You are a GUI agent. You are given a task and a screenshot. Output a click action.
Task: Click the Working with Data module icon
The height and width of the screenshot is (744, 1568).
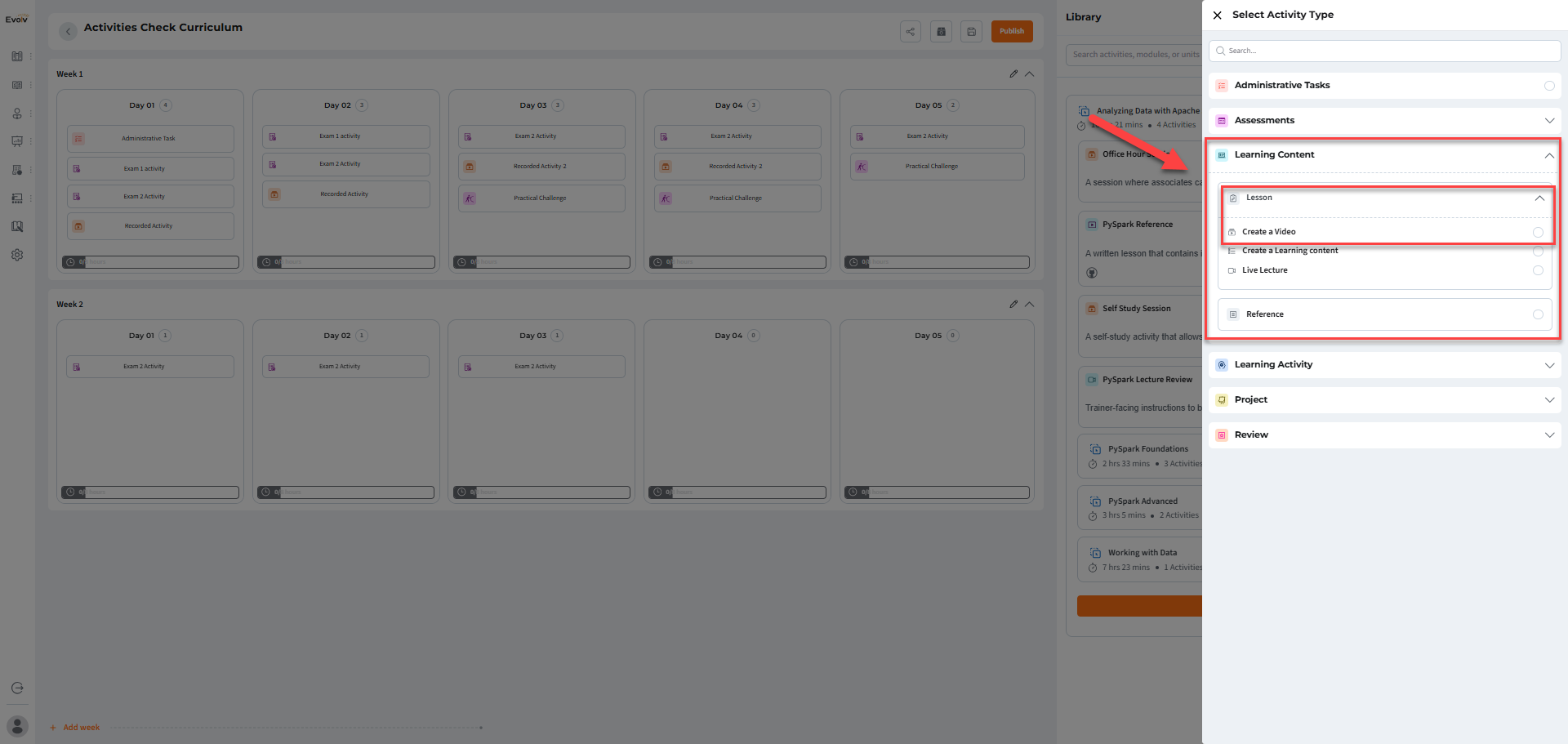click(x=1095, y=553)
